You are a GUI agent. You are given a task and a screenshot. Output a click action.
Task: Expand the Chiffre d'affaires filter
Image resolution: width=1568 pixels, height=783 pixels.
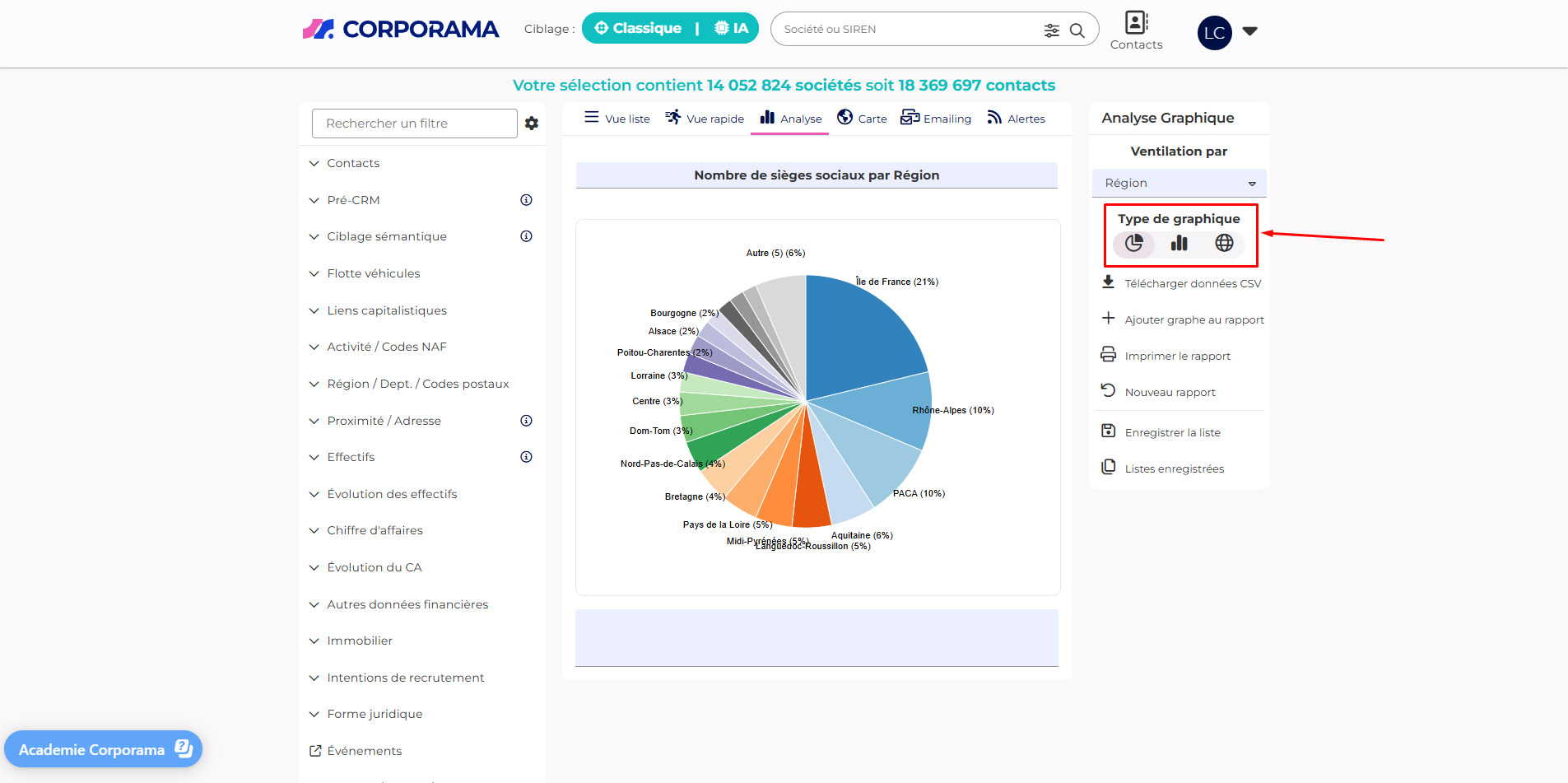click(375, 530)
